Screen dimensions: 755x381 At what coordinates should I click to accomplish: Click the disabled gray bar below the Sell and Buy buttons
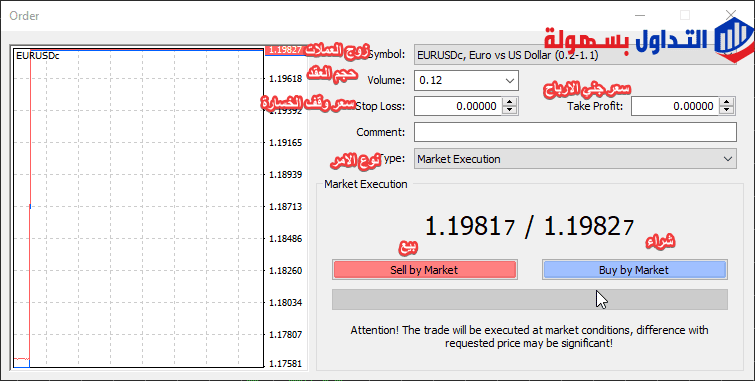(530, 299)
